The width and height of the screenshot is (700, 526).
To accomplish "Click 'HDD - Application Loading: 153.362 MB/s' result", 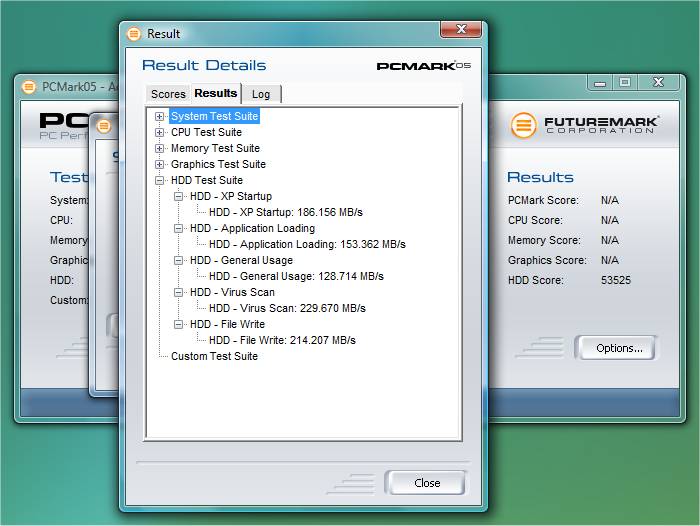I will pyautogui.click(x=307, y=245).
